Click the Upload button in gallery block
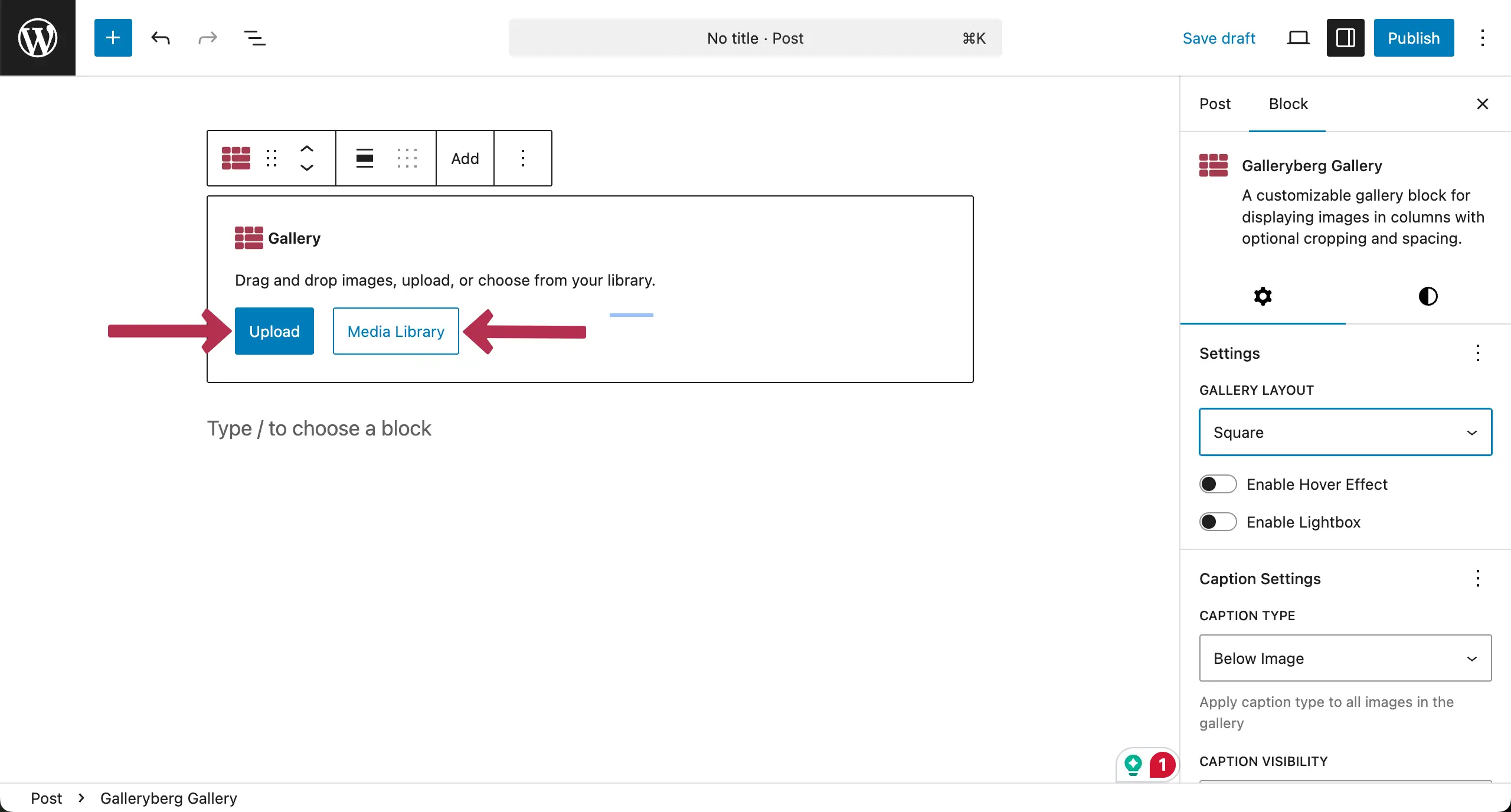This screenshot has height=812, width=1511. (x=274, y=332)
